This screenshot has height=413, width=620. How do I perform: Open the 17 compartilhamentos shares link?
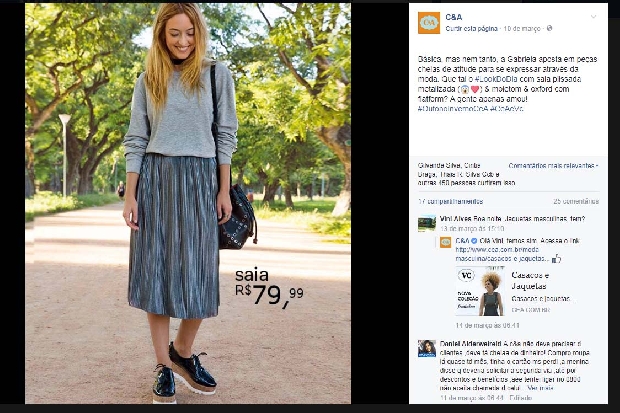pos(450,202)
